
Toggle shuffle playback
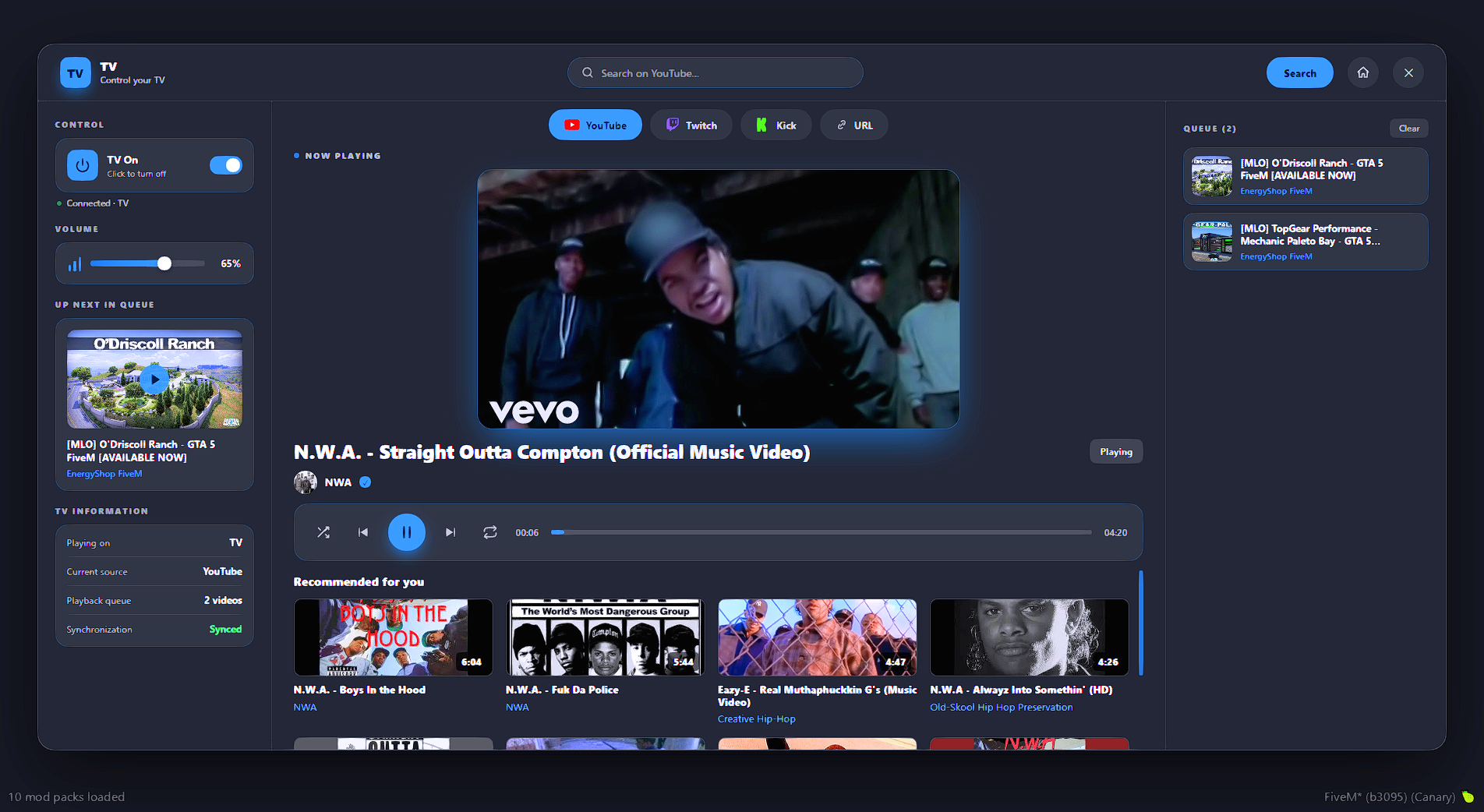coord(323,532)
